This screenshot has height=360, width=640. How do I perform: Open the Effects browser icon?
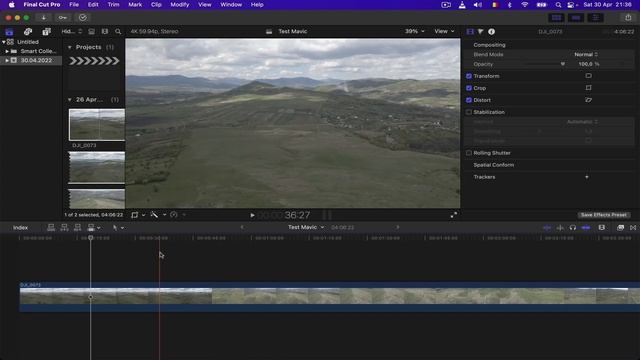pyautogui.click(x=620, y=228)
